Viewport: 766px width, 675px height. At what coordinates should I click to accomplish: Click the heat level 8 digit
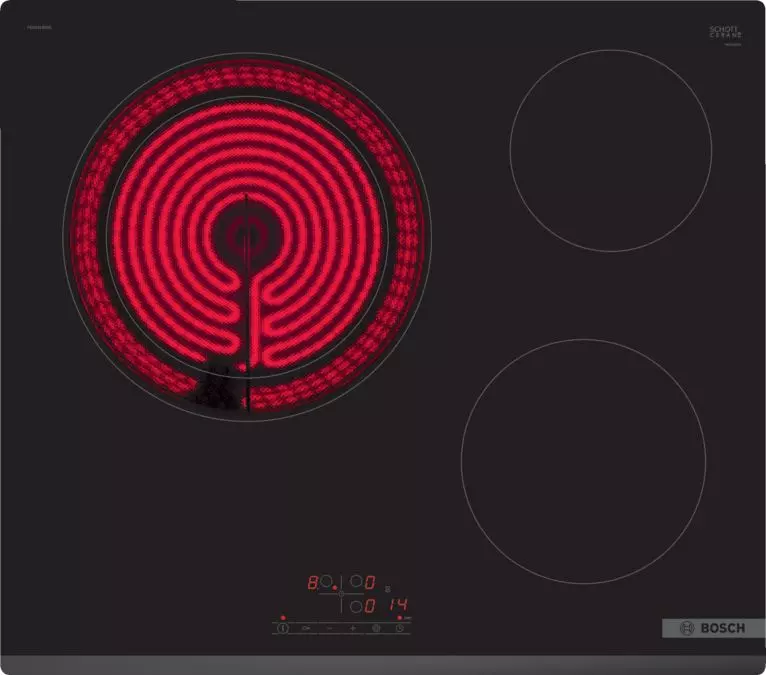(313, 582)
